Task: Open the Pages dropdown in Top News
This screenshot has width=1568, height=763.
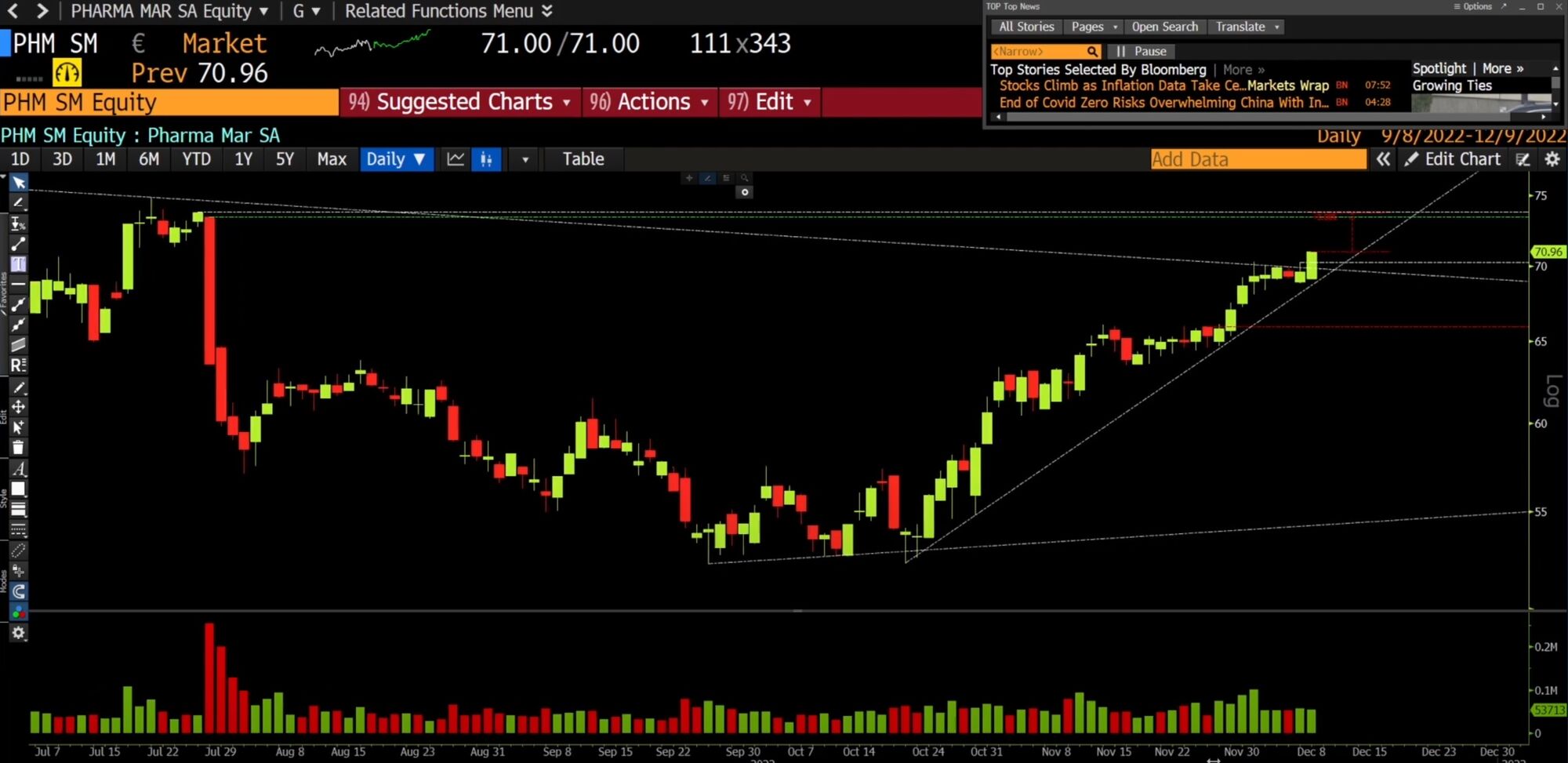Action: (x=1094, y=27)
